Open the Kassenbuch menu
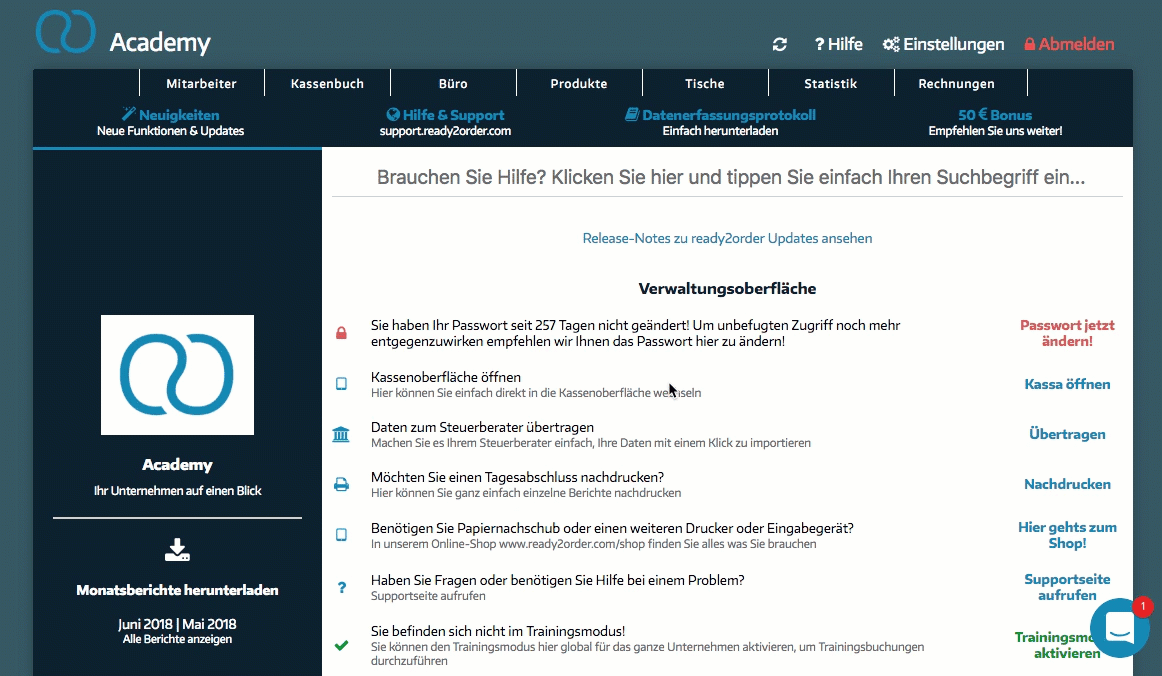The image size is (1162, 676). (327, 83)
